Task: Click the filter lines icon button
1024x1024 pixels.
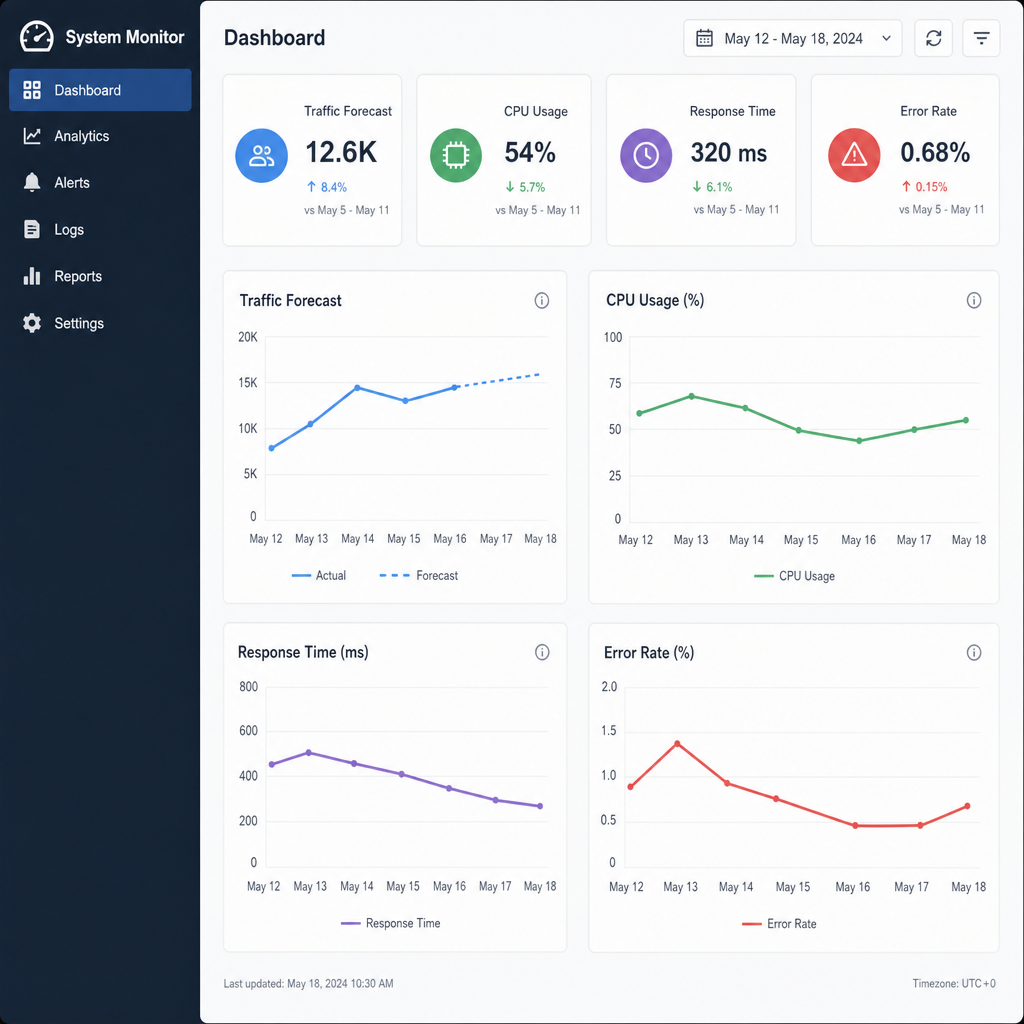Action: pyautogui.click(x=981, y=39)
